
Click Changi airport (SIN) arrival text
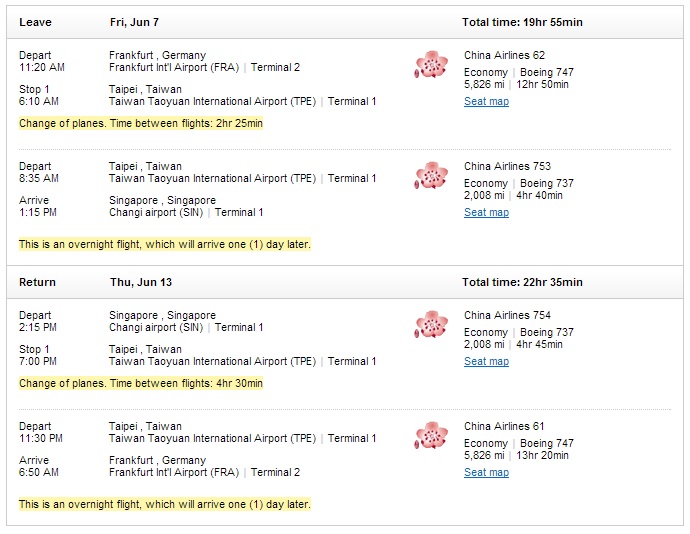click(156, 213)
